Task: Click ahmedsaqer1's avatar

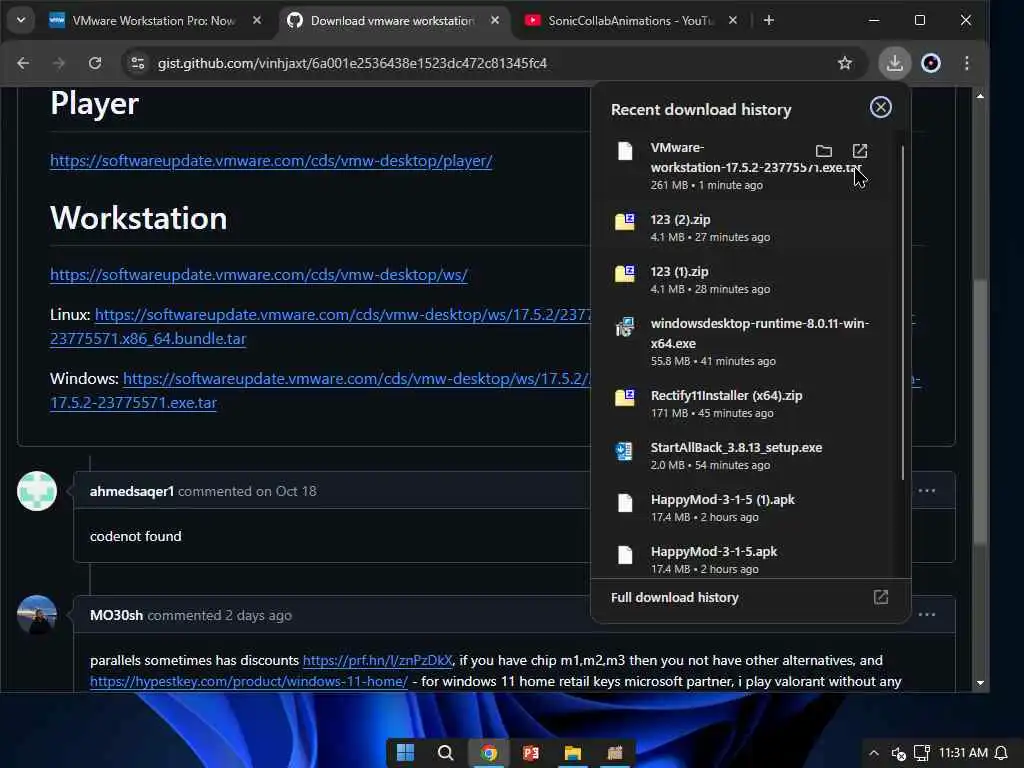Action: (37, 490)
